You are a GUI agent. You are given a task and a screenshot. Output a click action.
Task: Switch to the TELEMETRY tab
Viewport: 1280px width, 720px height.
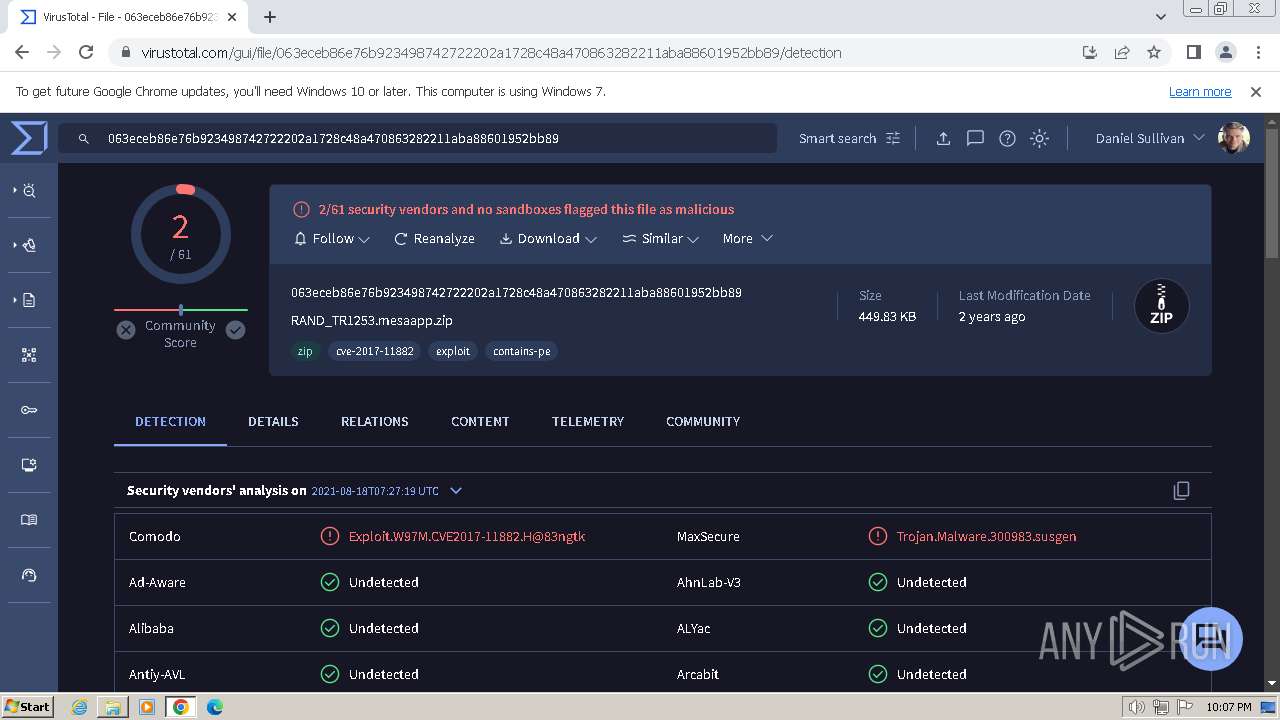click(x=588, y=421)
